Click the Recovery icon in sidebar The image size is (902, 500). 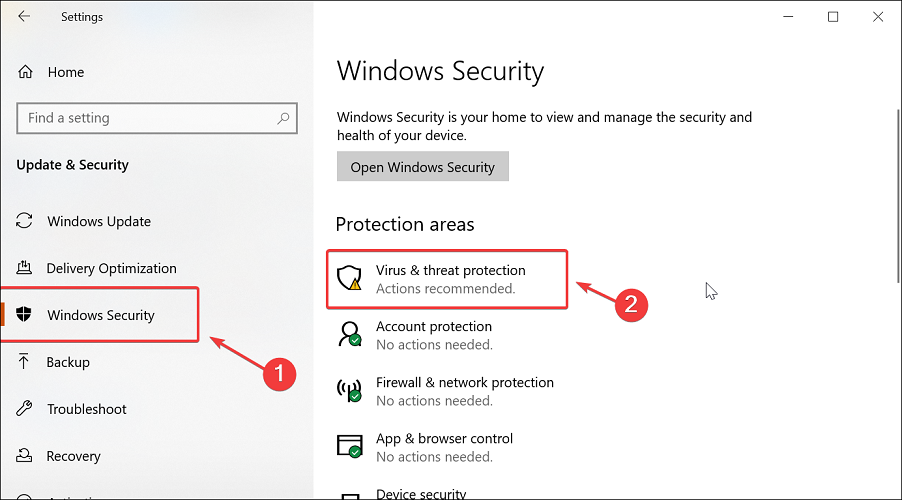(24, 455)
